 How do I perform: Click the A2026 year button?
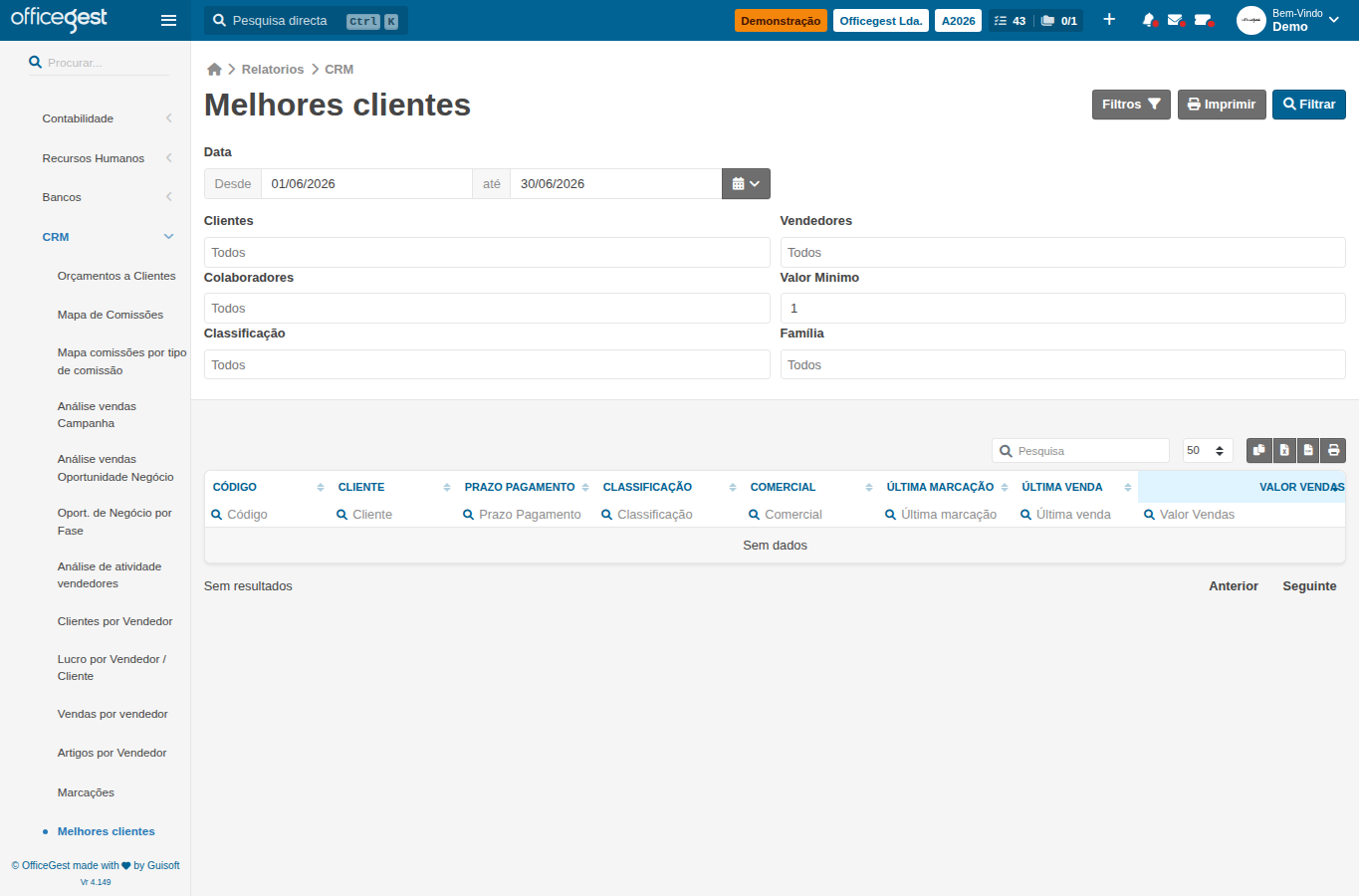click(x=958, y=21)
